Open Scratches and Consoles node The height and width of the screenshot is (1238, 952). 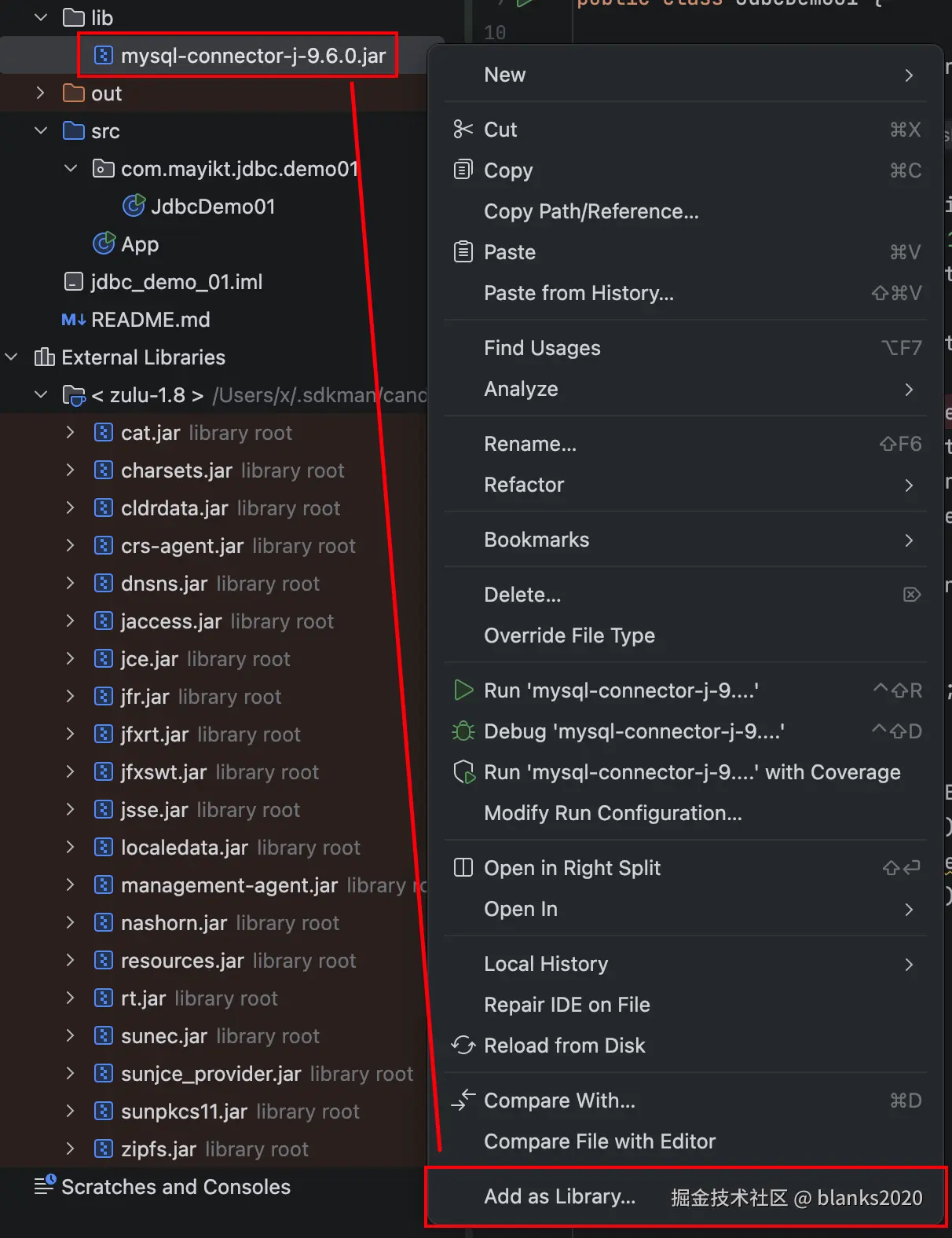click(x=175, y=1186)
